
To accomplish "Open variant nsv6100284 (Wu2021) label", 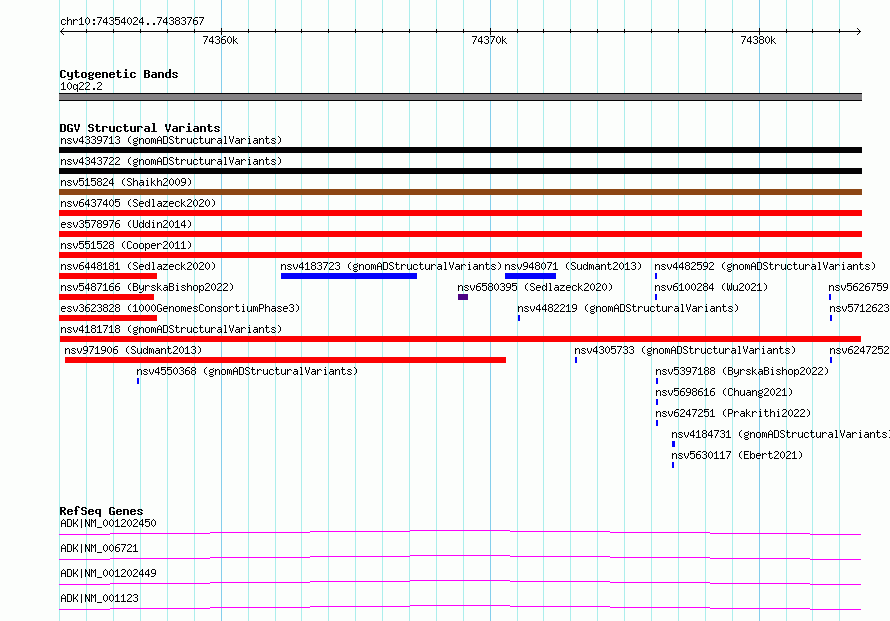I will [x=711, y=287].
